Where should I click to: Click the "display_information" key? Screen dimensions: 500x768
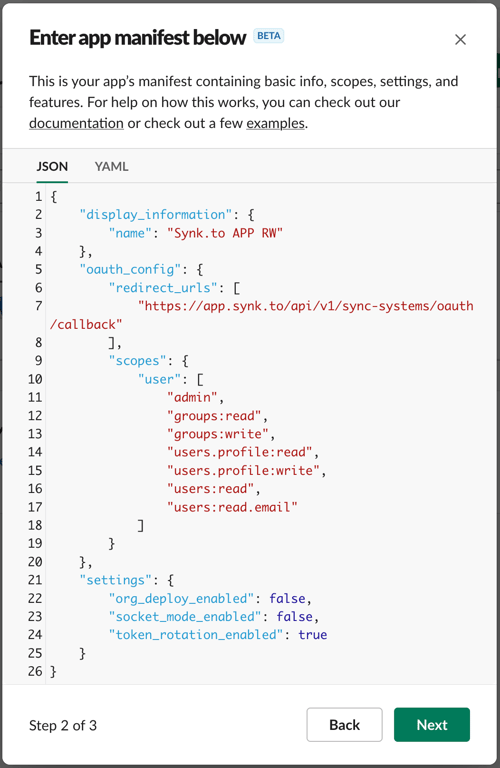coord(156,215)
